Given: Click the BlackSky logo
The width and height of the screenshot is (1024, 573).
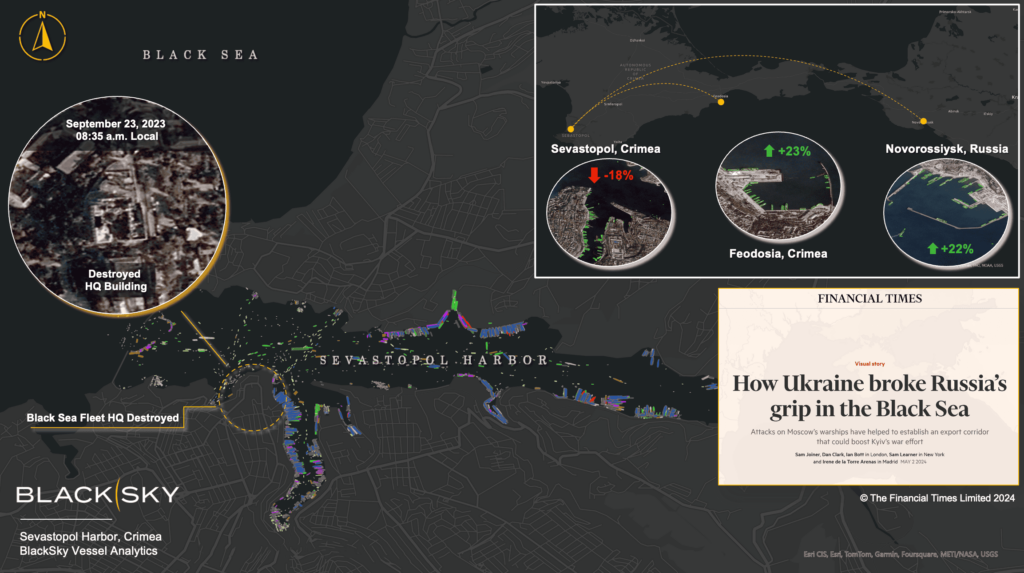Looking at the screenshot, I should point(98,494).
